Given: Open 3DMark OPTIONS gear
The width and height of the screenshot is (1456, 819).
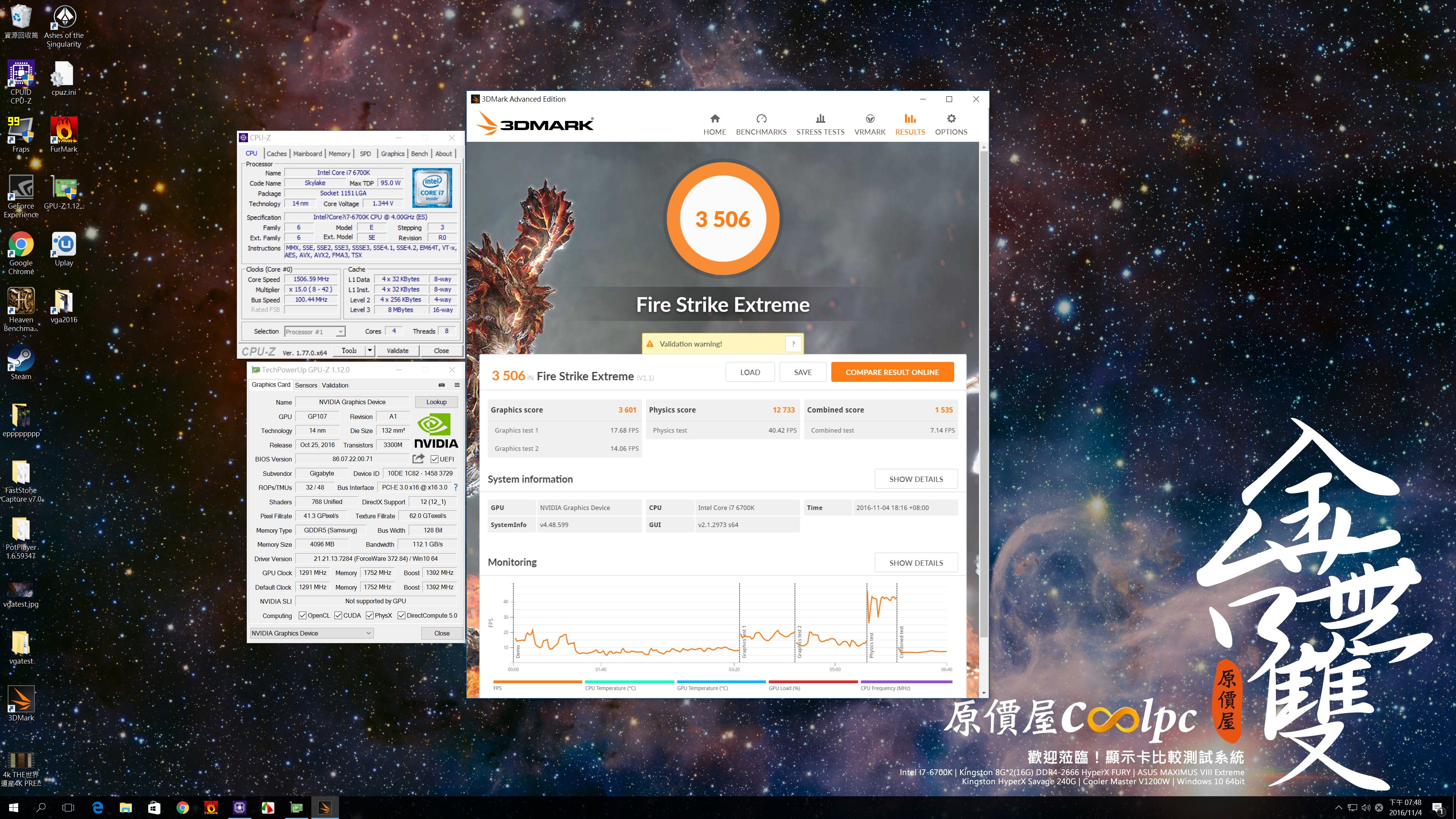Looking at the screenshot, I should 951,124.
